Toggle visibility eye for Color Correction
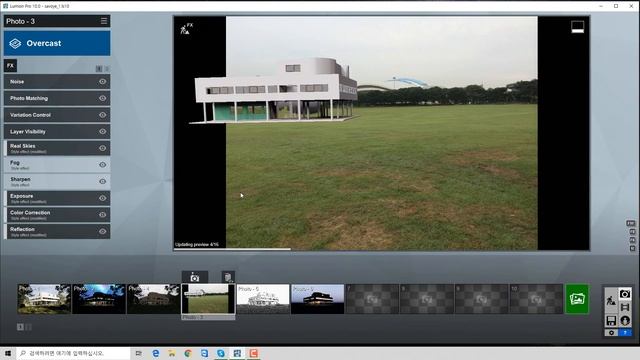 [102, 215]
